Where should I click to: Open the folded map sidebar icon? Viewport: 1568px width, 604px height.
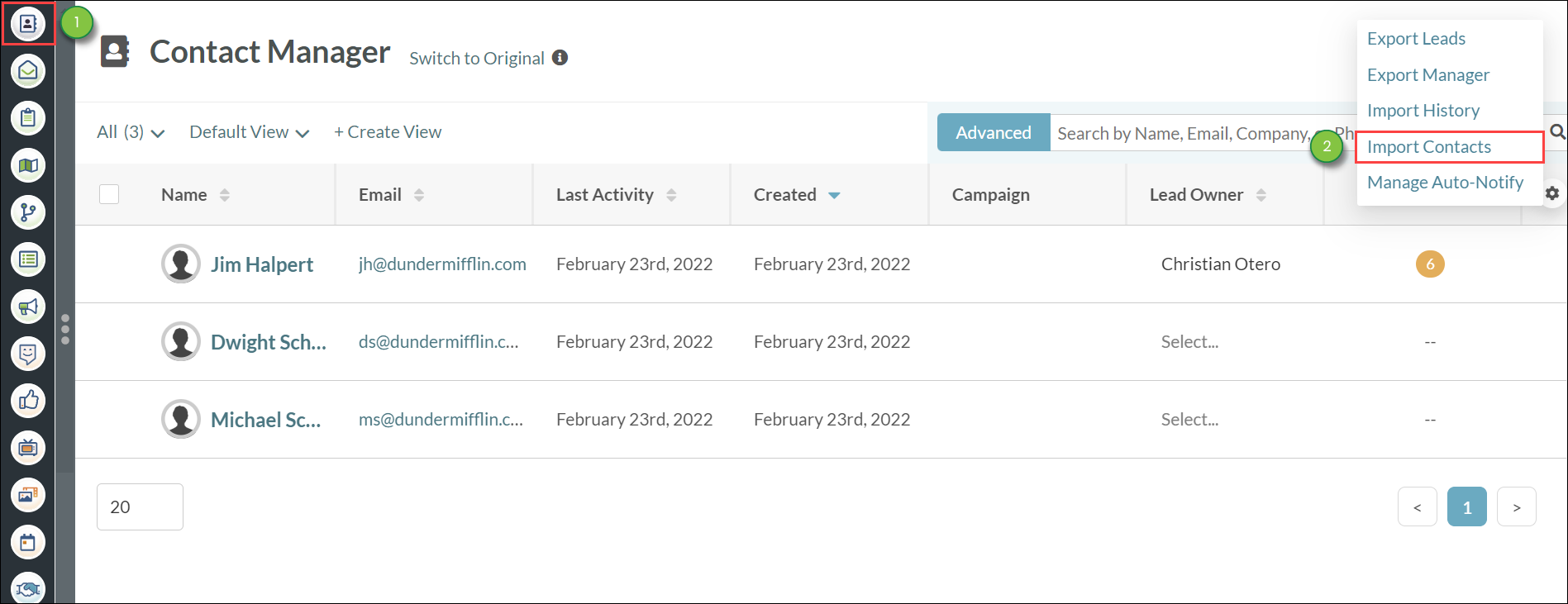tap(28, 165)
